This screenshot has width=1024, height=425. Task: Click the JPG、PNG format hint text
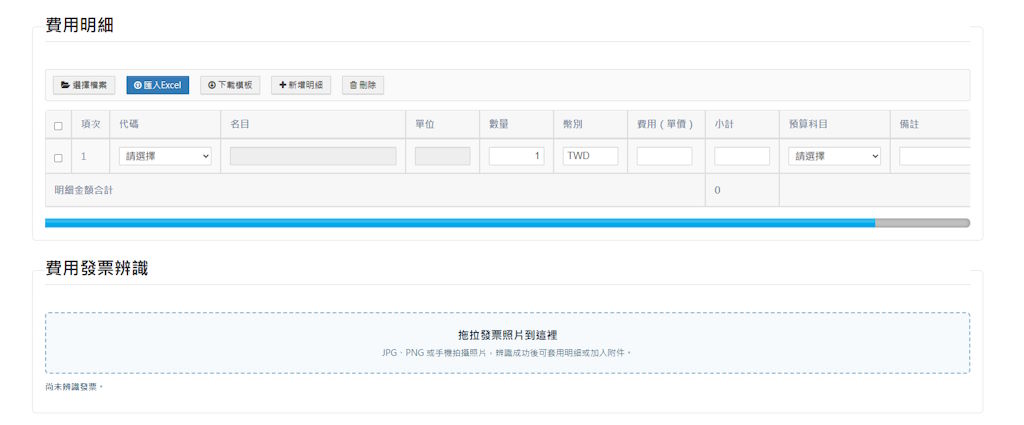coord(507,353)
